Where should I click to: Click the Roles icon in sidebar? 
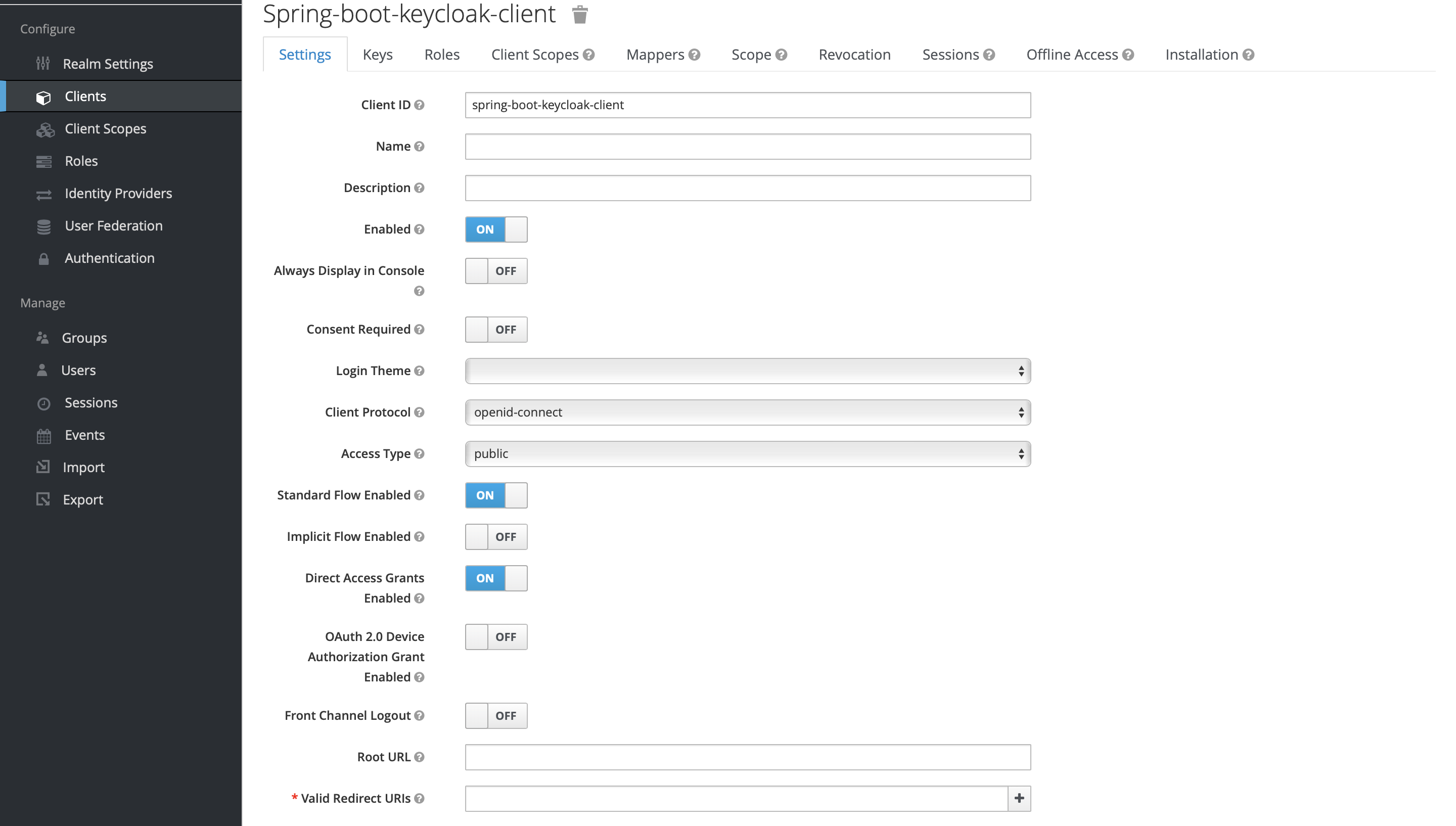pos(43,161)
